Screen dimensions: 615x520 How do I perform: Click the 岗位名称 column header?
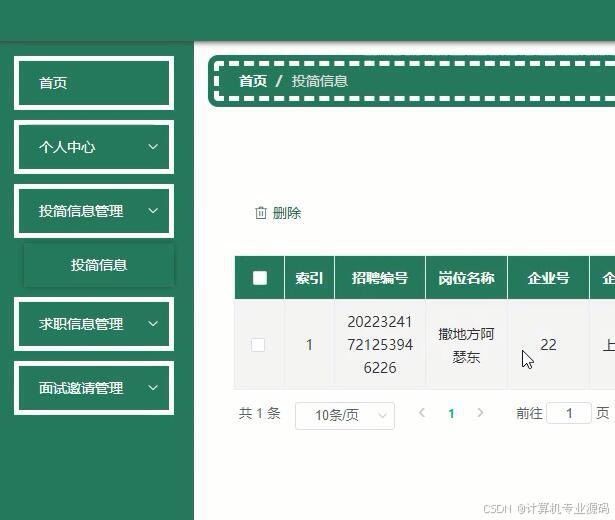[x=466, y=278]
